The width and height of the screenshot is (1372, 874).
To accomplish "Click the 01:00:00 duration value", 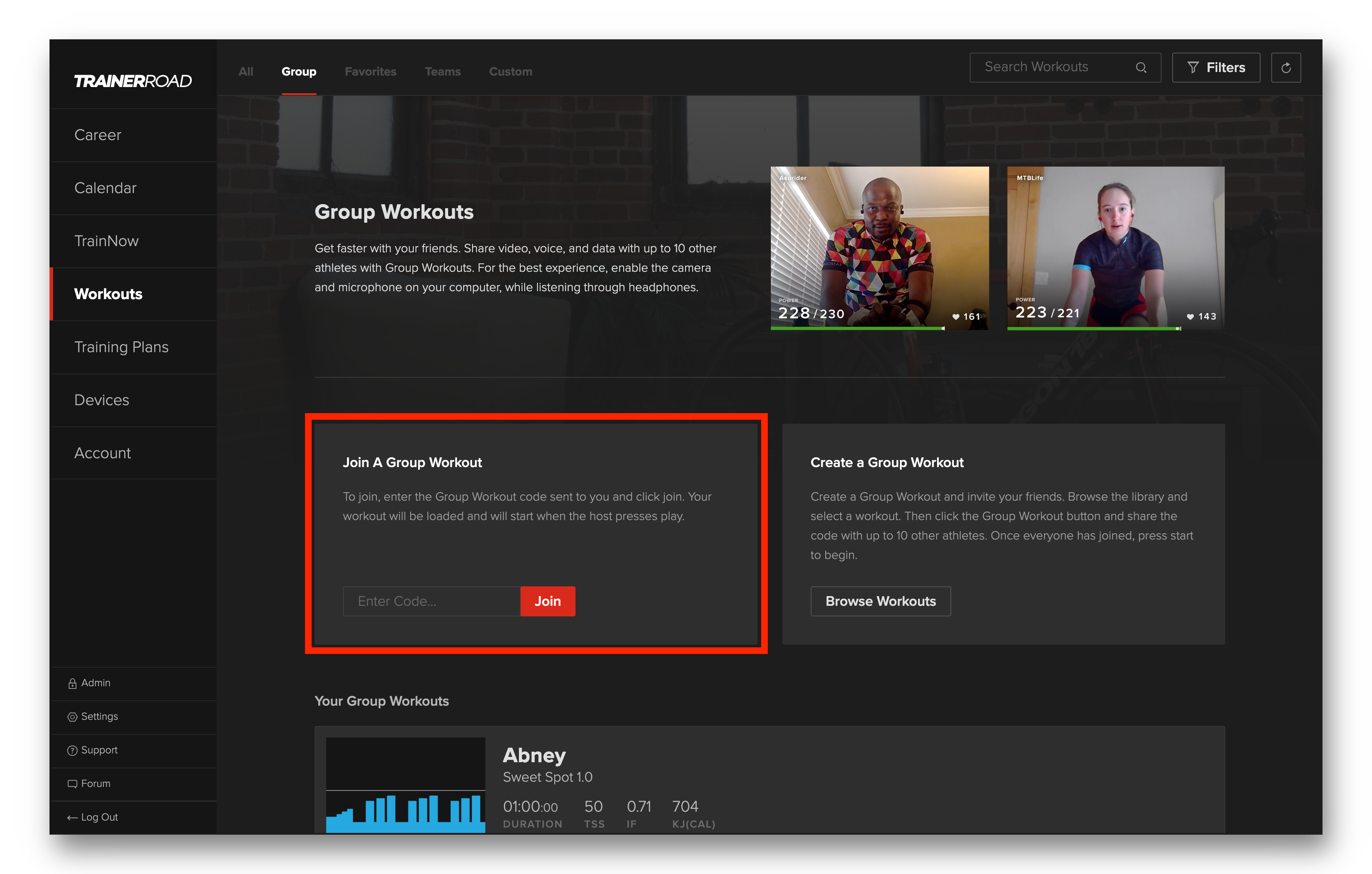I will (x=530, y=807).
